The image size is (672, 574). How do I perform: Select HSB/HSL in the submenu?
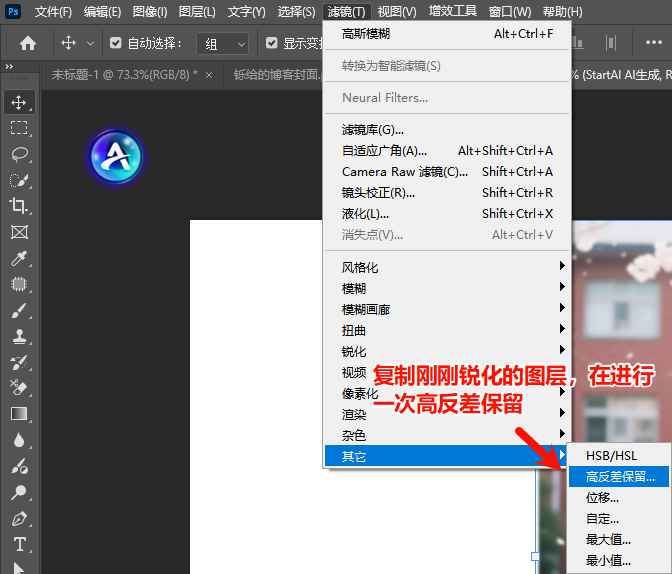(x=619, y=455)
